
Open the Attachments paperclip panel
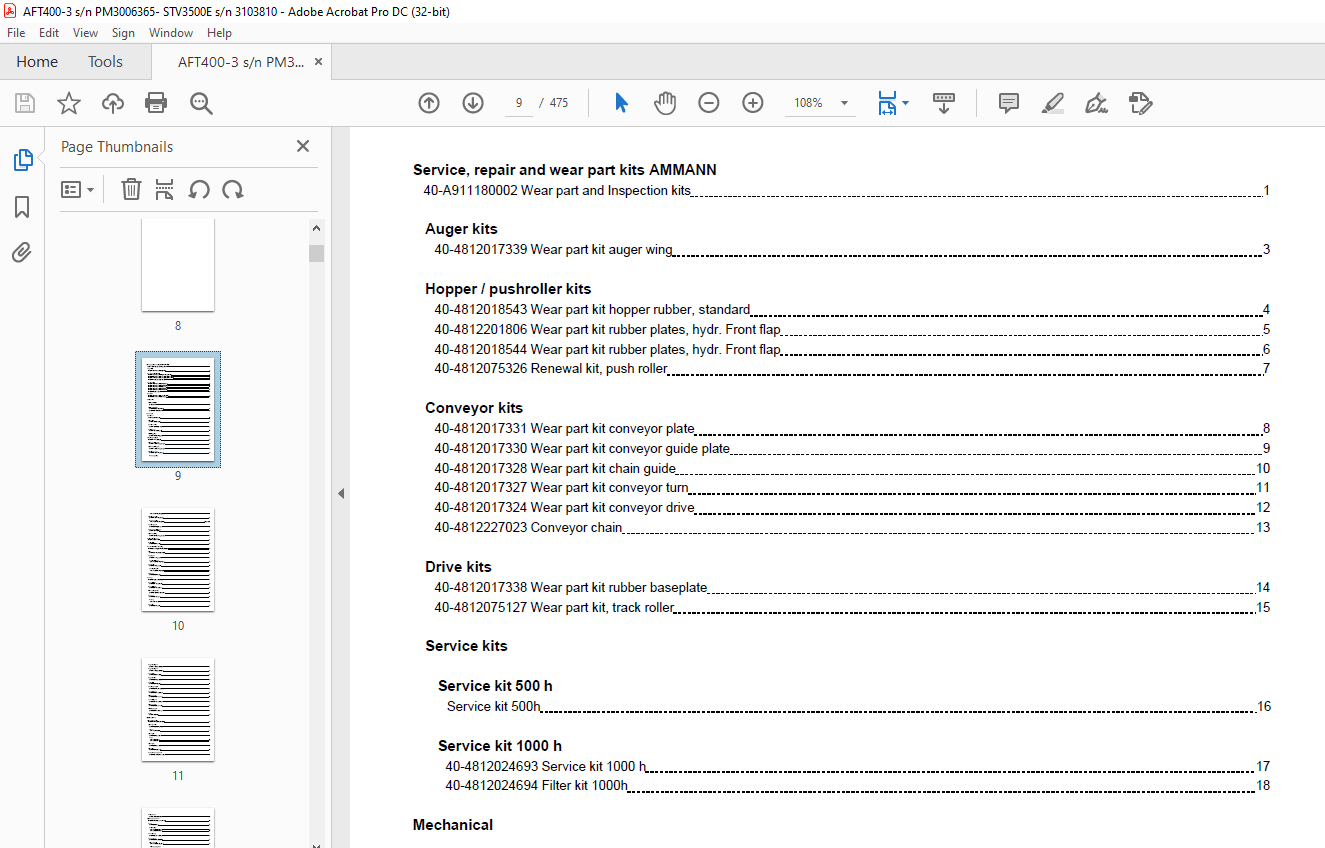coord(22,252)
